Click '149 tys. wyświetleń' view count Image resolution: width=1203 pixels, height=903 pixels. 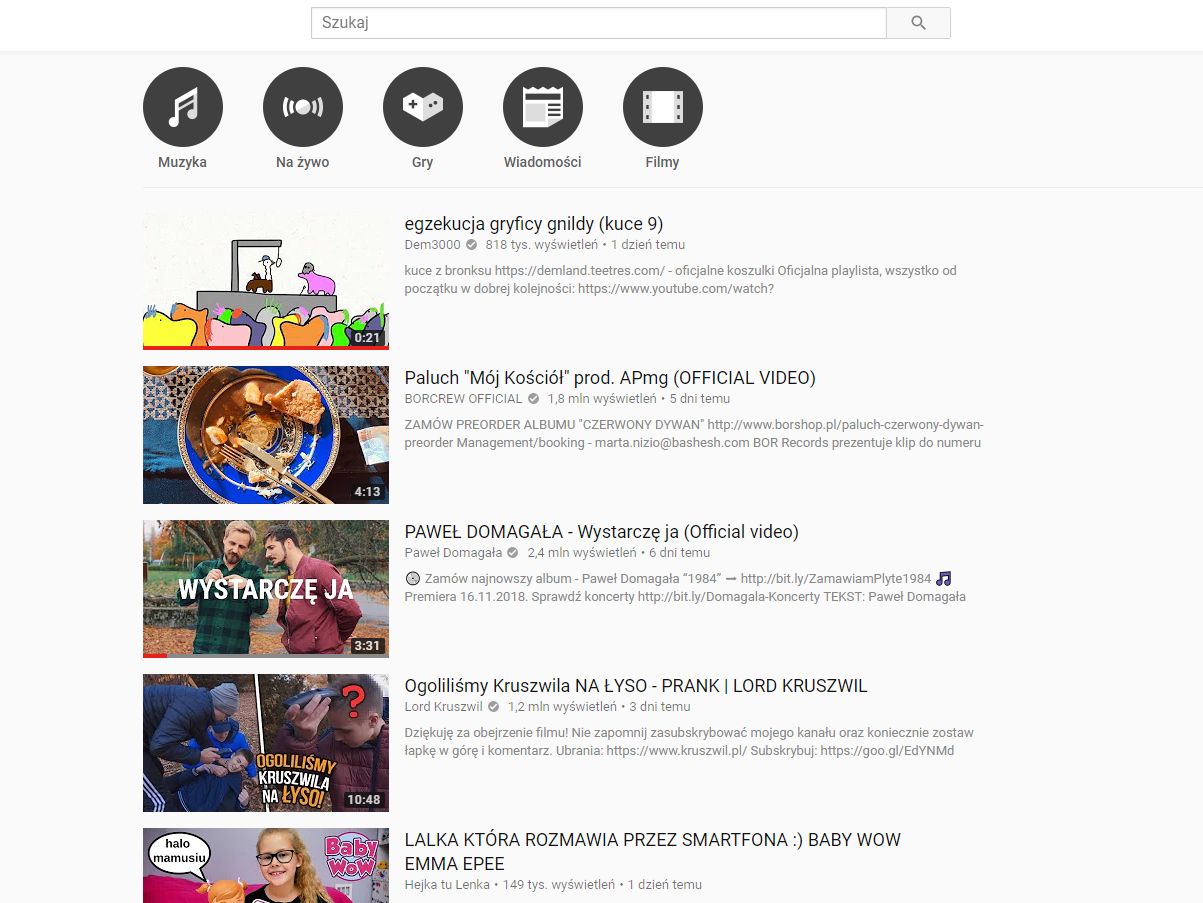(x=559, y=885)
